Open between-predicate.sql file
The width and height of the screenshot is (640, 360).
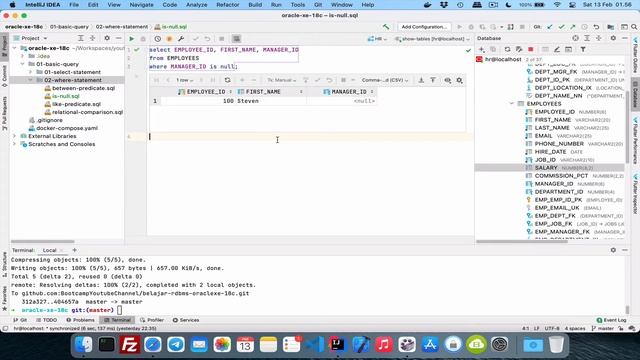point(83,88)
